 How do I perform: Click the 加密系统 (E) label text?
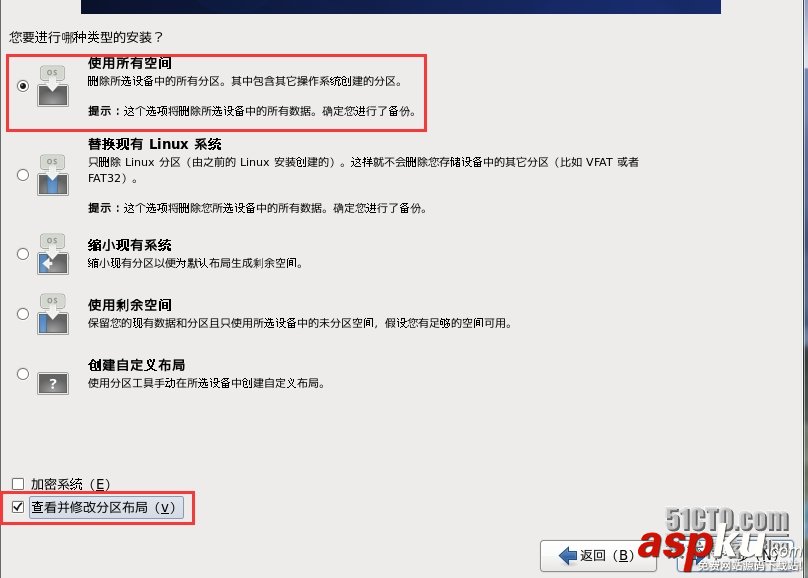pyautogui.click(x=71, y=484)
